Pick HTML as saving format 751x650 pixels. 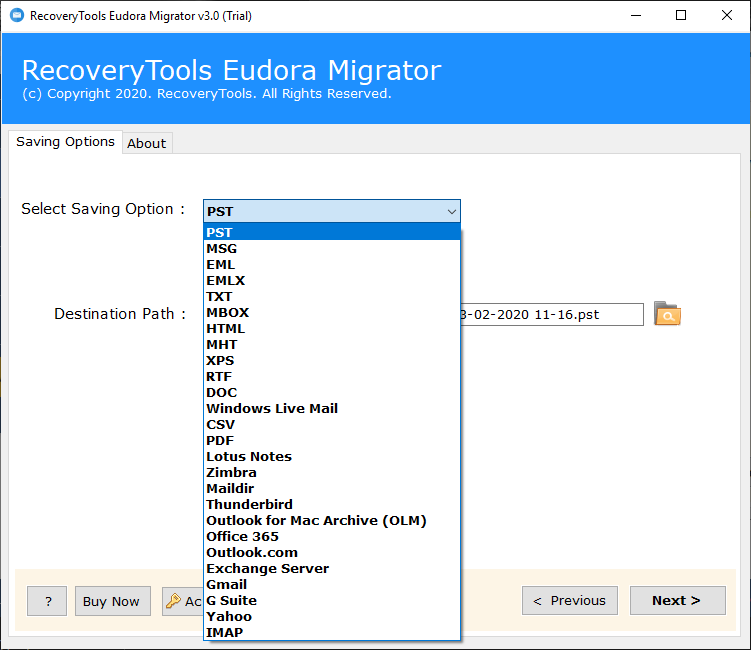coord(331,328)
